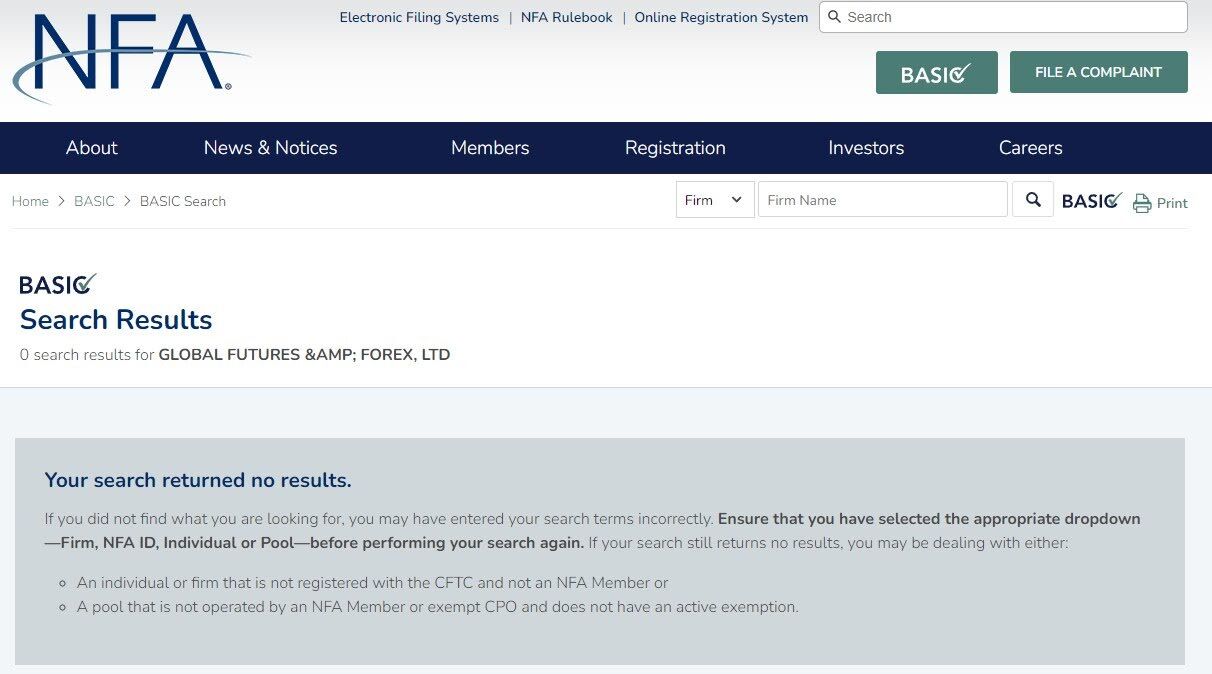The width and height of the screenshot is (1212, 674).
Task: Open the News & Notices menu
Action: pyautogui.click(x=270, y=148)
